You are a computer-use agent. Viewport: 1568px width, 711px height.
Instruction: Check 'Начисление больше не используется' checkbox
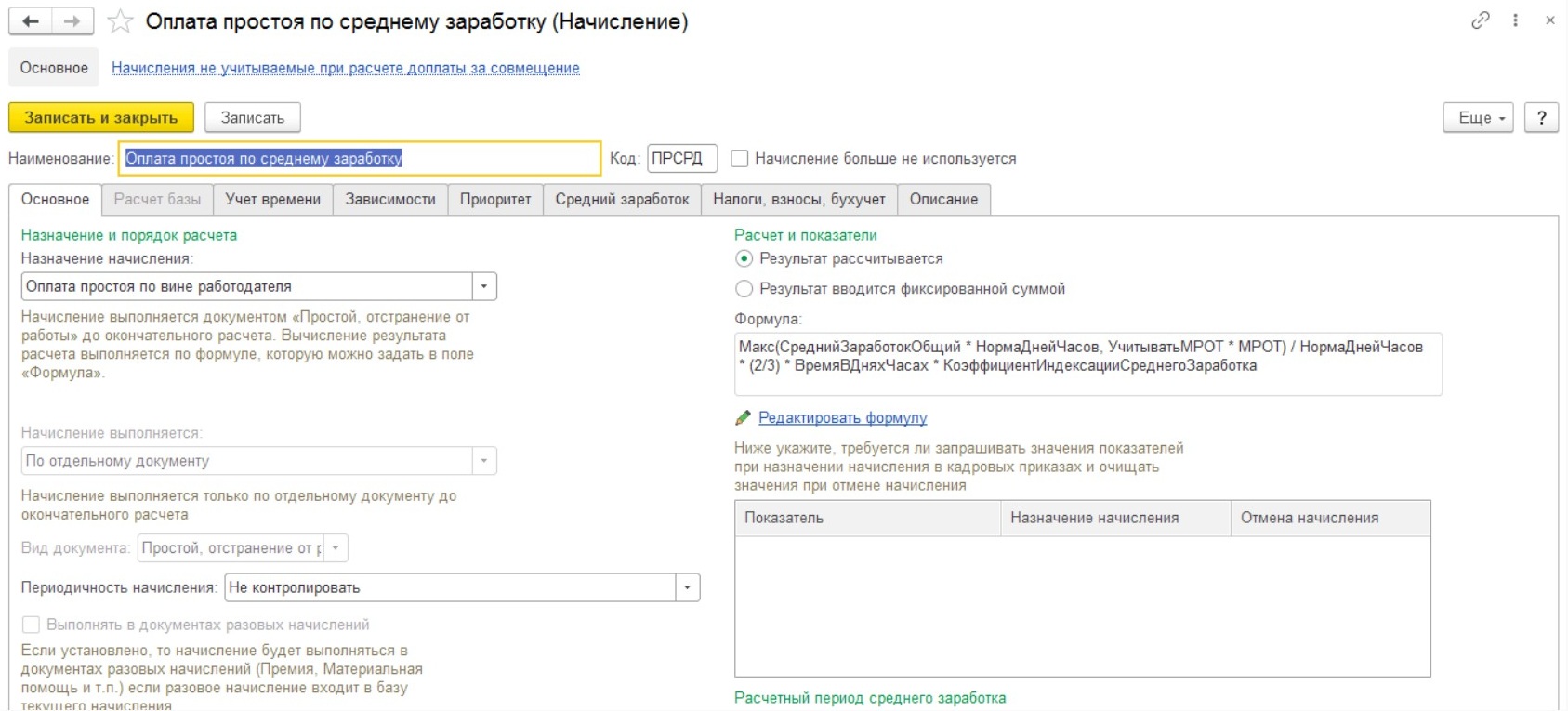tap(740, 159)
